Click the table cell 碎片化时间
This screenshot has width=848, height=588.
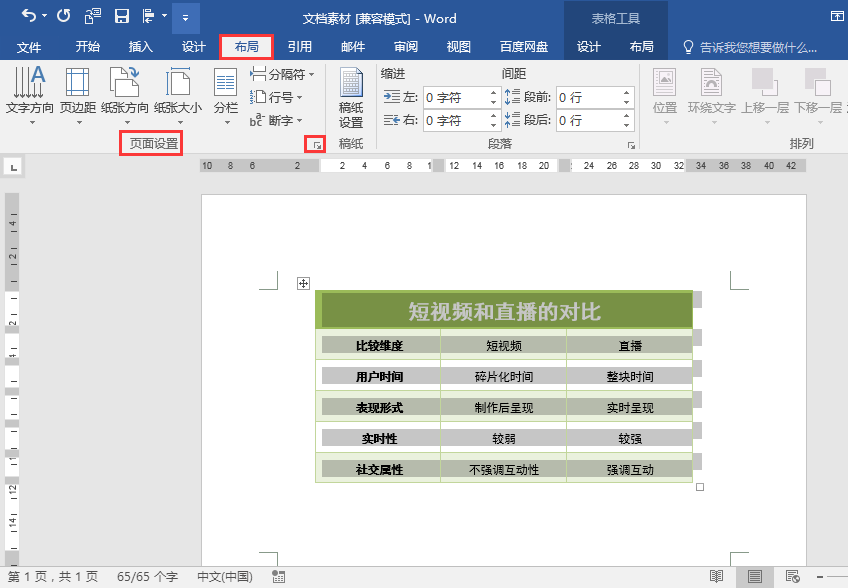(504, 376)
